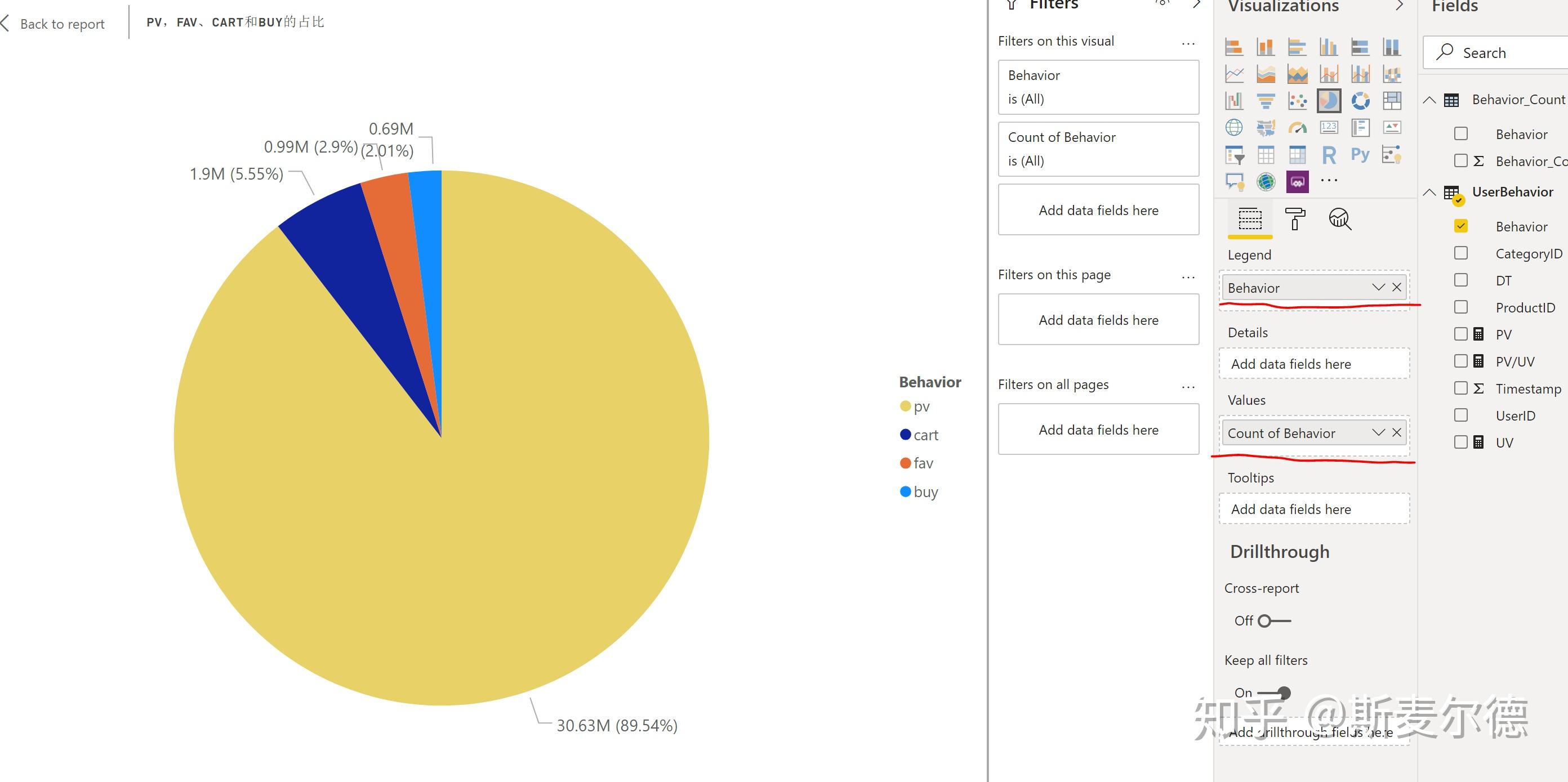Click the pie chart visual icon
This screenshot has height=782, width=1568.
pyautogui.click(x=1329, y=100)
